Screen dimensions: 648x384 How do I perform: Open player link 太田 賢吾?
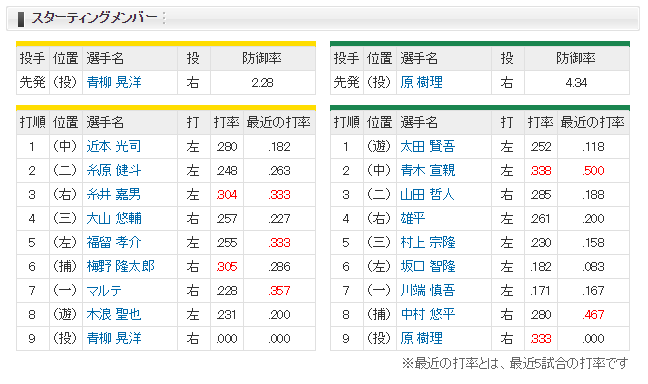428,146
